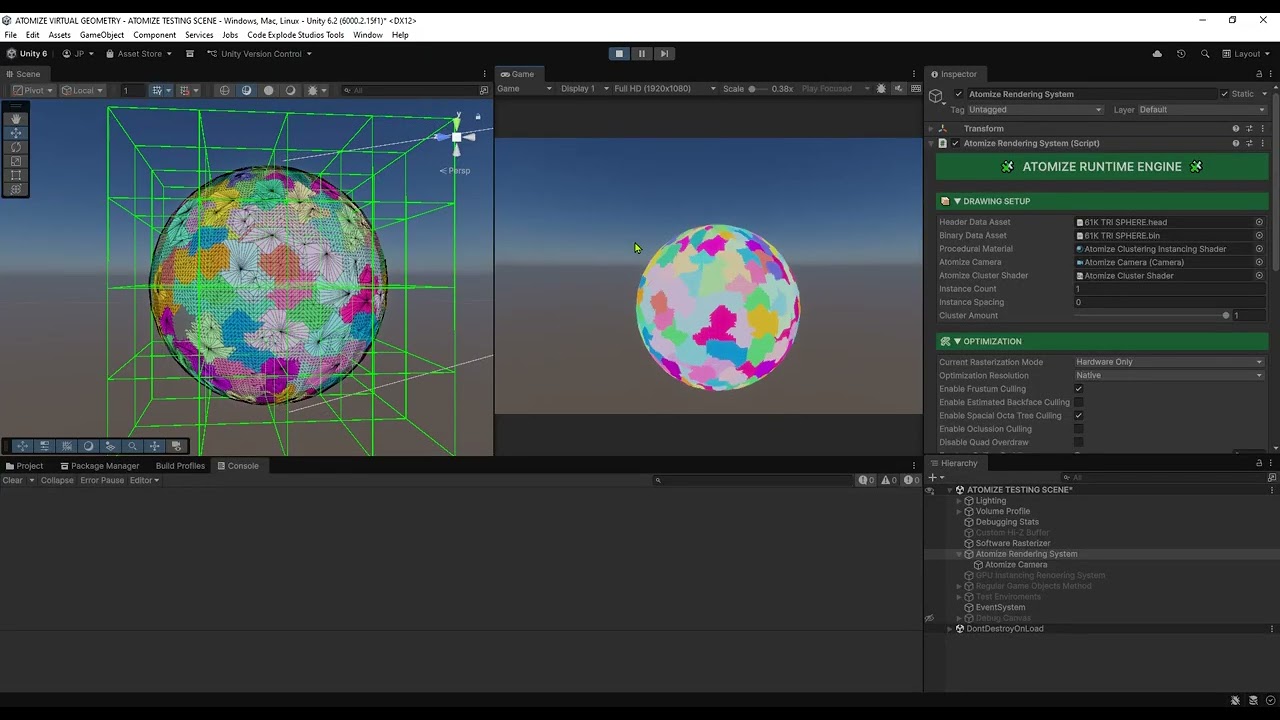Open the Component menu

coord(155,35)
